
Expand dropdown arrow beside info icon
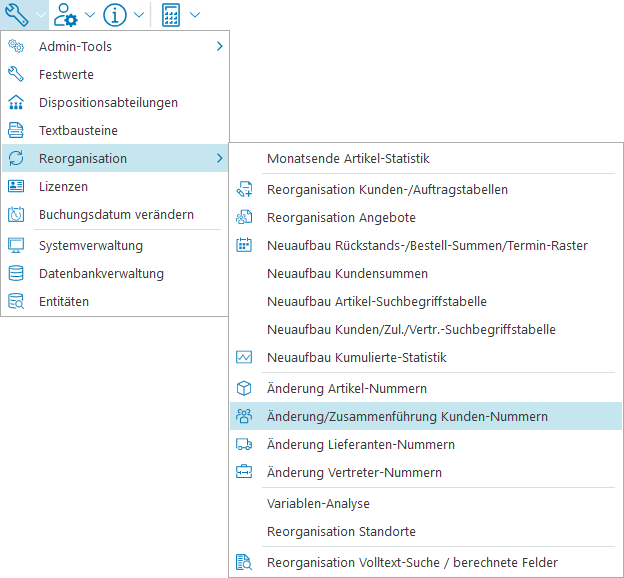[139, 15]
